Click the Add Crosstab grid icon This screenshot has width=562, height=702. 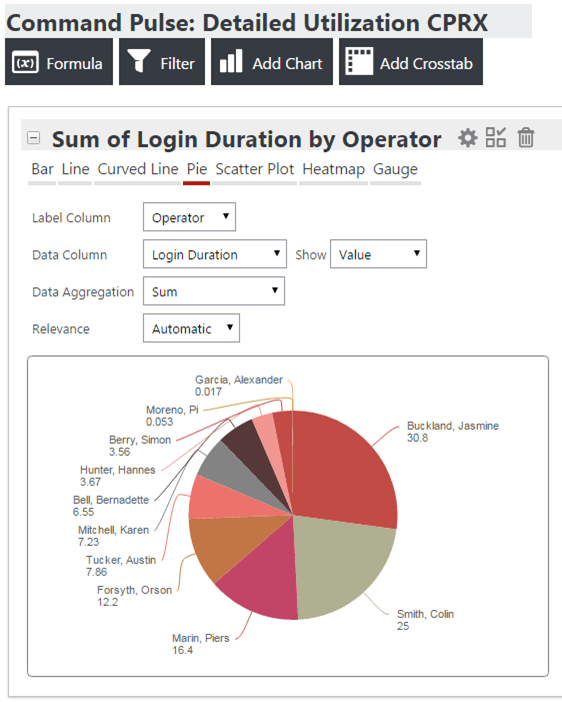pyautogui.click(x=360, y=61)
